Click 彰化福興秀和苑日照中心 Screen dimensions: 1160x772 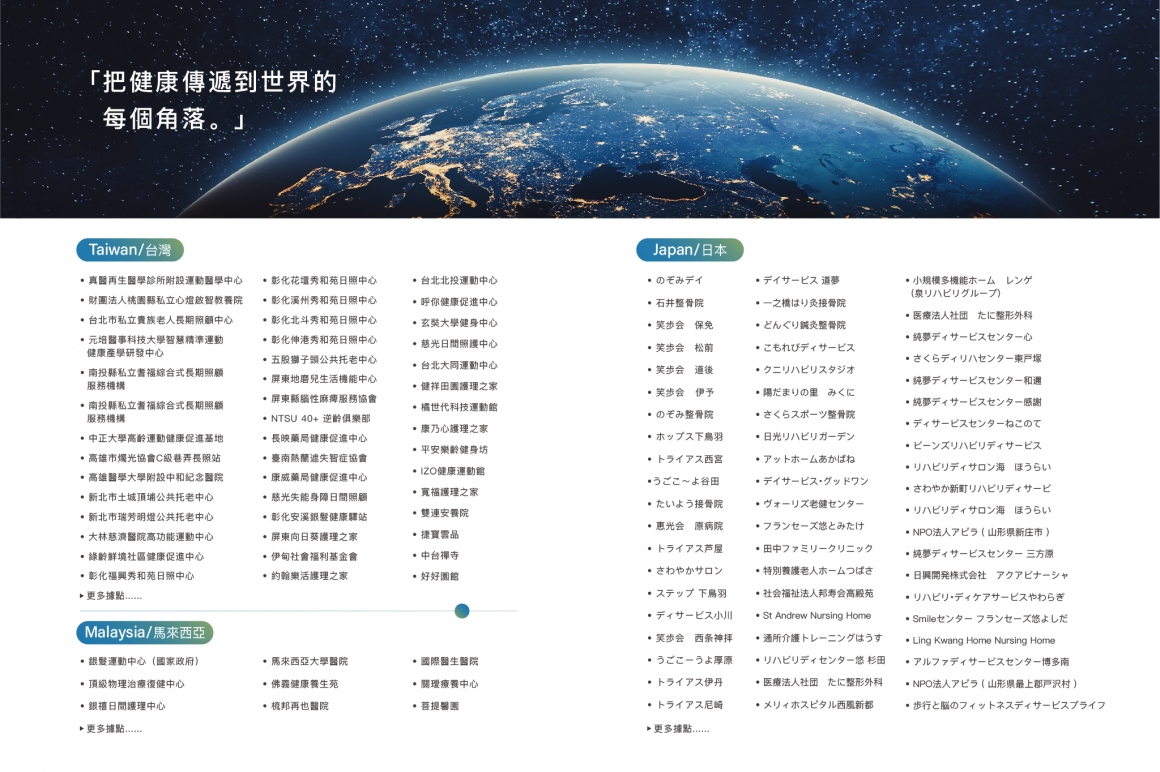[141, 576]
